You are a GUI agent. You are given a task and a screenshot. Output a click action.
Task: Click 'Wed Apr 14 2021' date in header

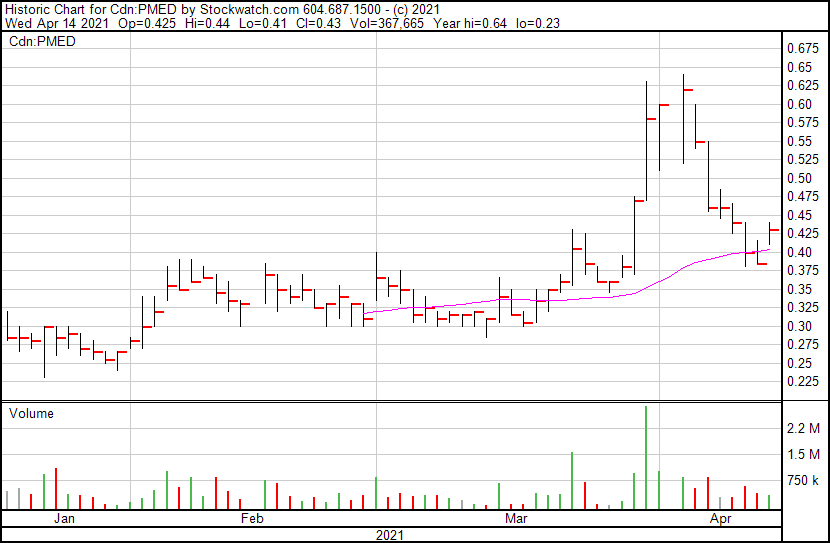57,23
